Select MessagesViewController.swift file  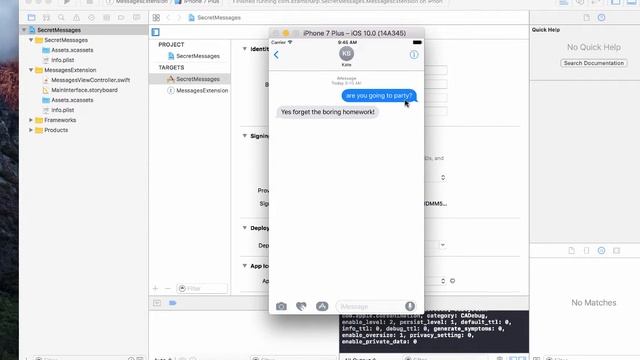pyautogui.click(x=90, y=80)
